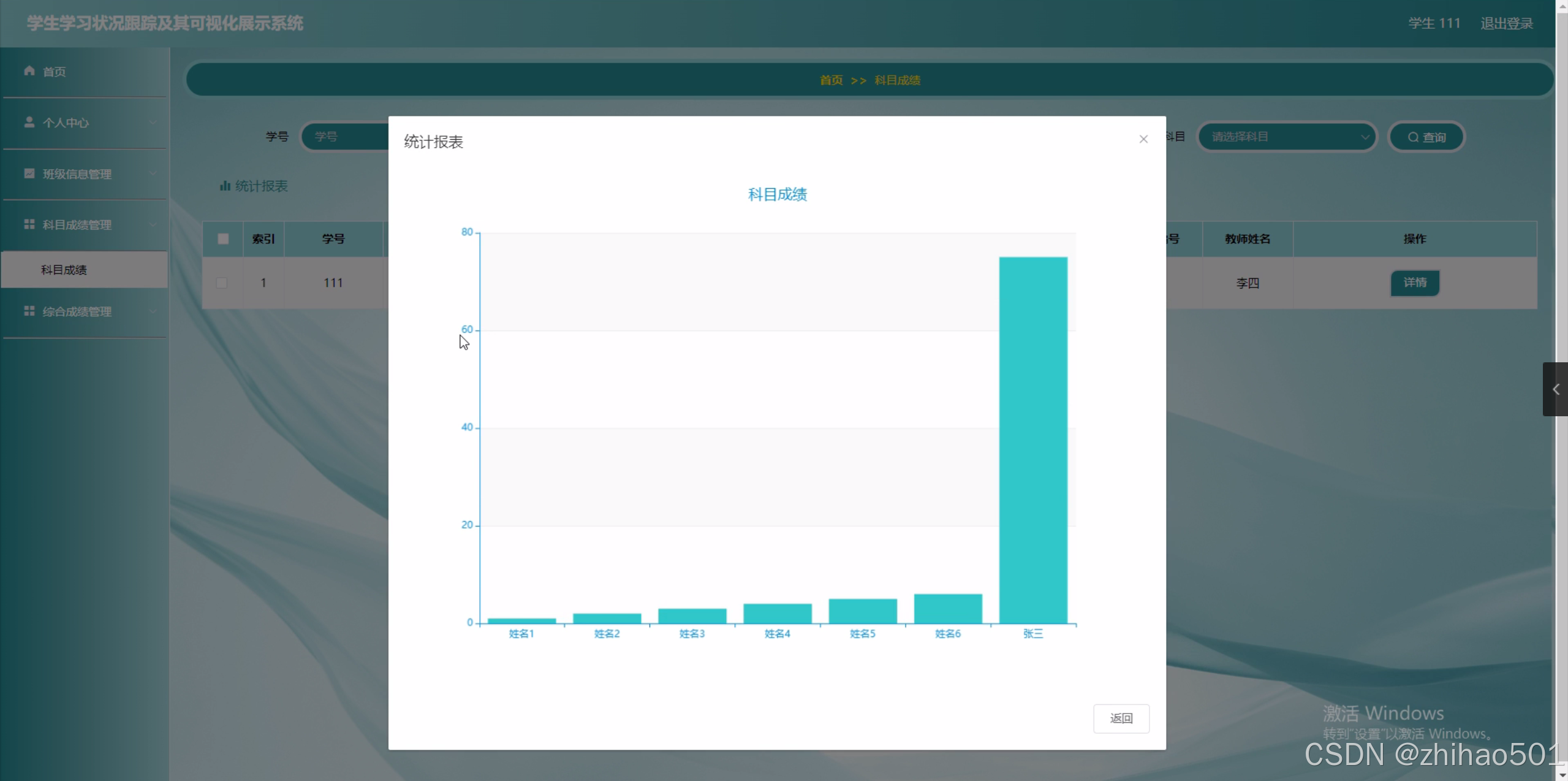Select the 科目成绩 submenu item
This screenshot has width=1568, height=781.
click(64, 270)
